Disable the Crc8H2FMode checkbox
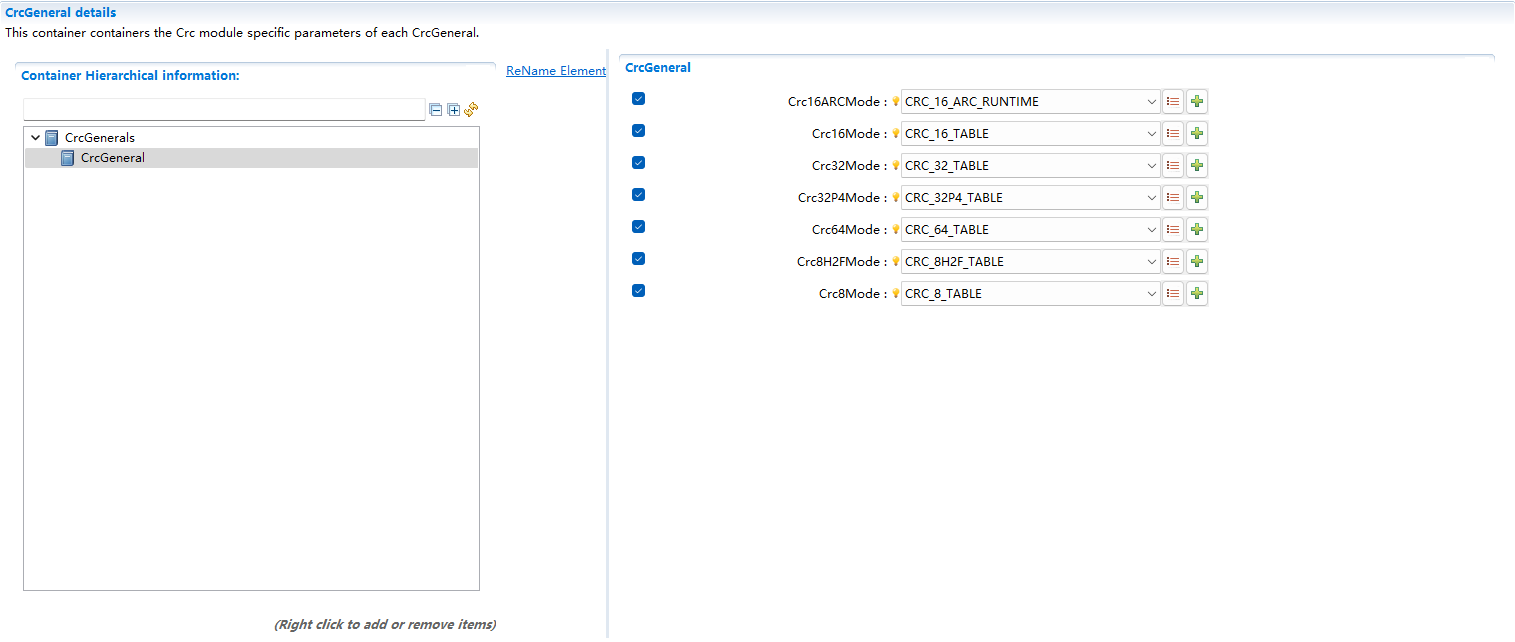Image resolution: width=1515 pixels, height=642 pixels. tap(639, 259)
